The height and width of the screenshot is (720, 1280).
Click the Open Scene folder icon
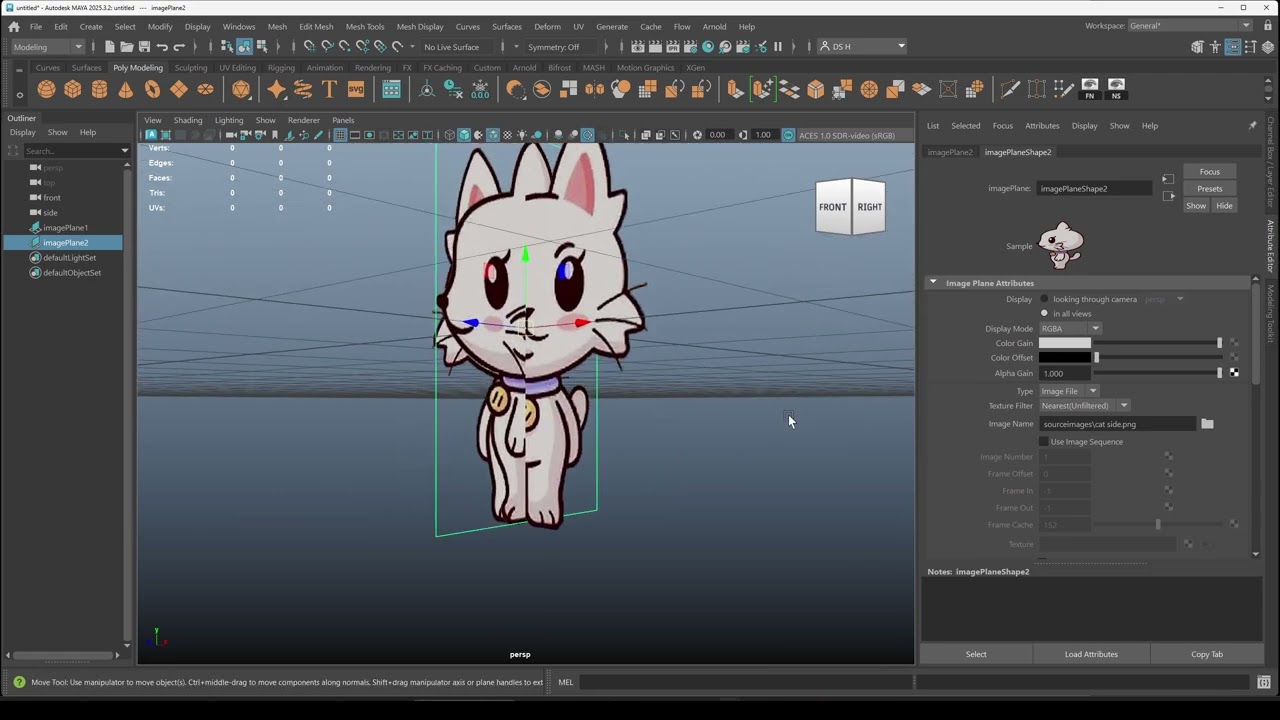(x=127, y=47)
